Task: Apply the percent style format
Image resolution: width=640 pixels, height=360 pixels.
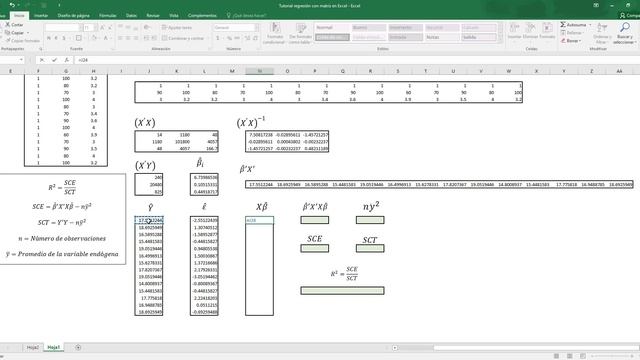Action: (229, 38)
